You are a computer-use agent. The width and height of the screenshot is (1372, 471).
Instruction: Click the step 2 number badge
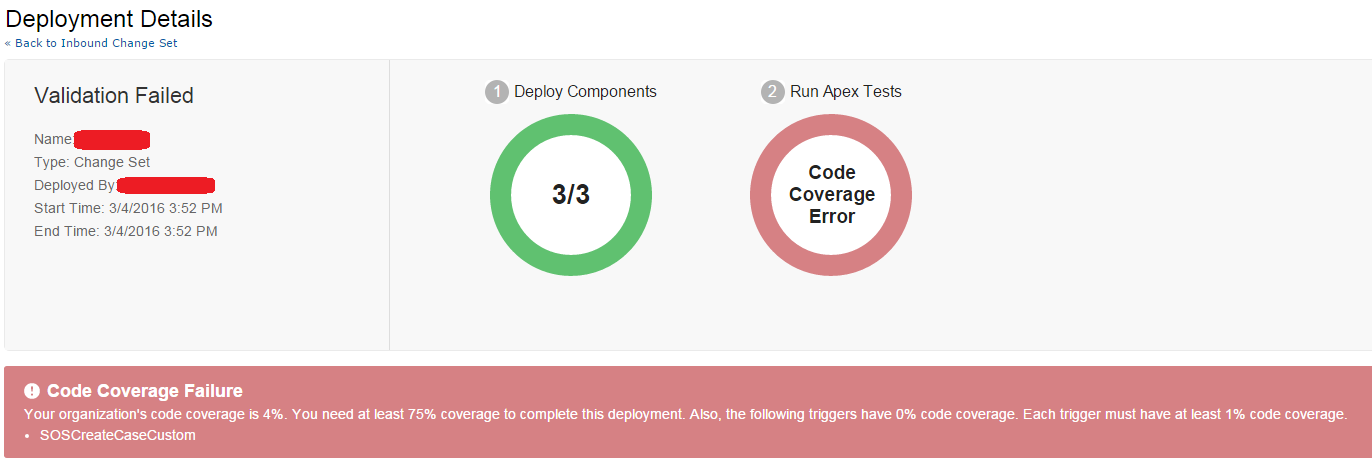[x=772, y=92]
